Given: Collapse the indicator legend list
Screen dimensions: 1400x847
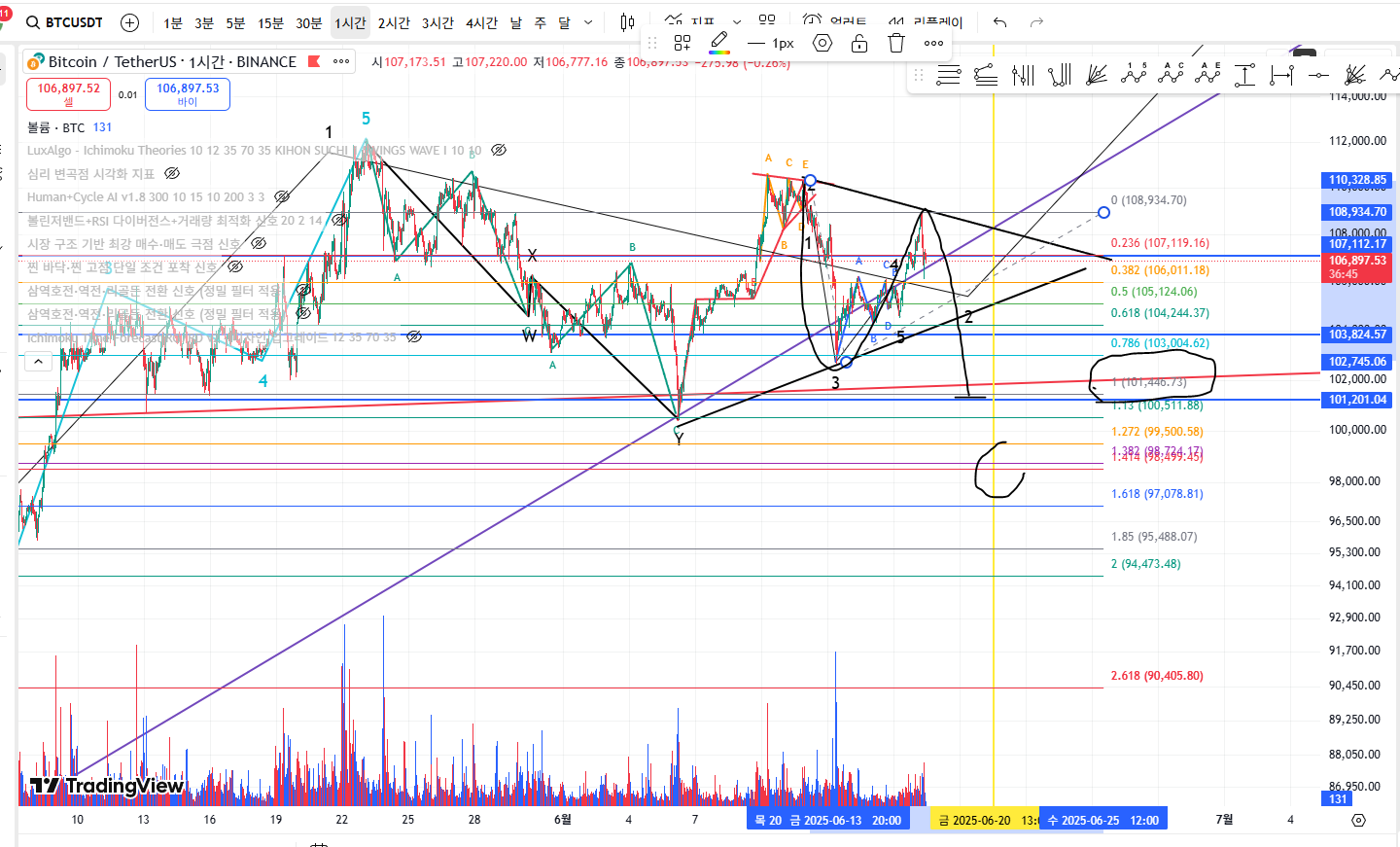Looking at the screenshot, I should click(37, 362).
